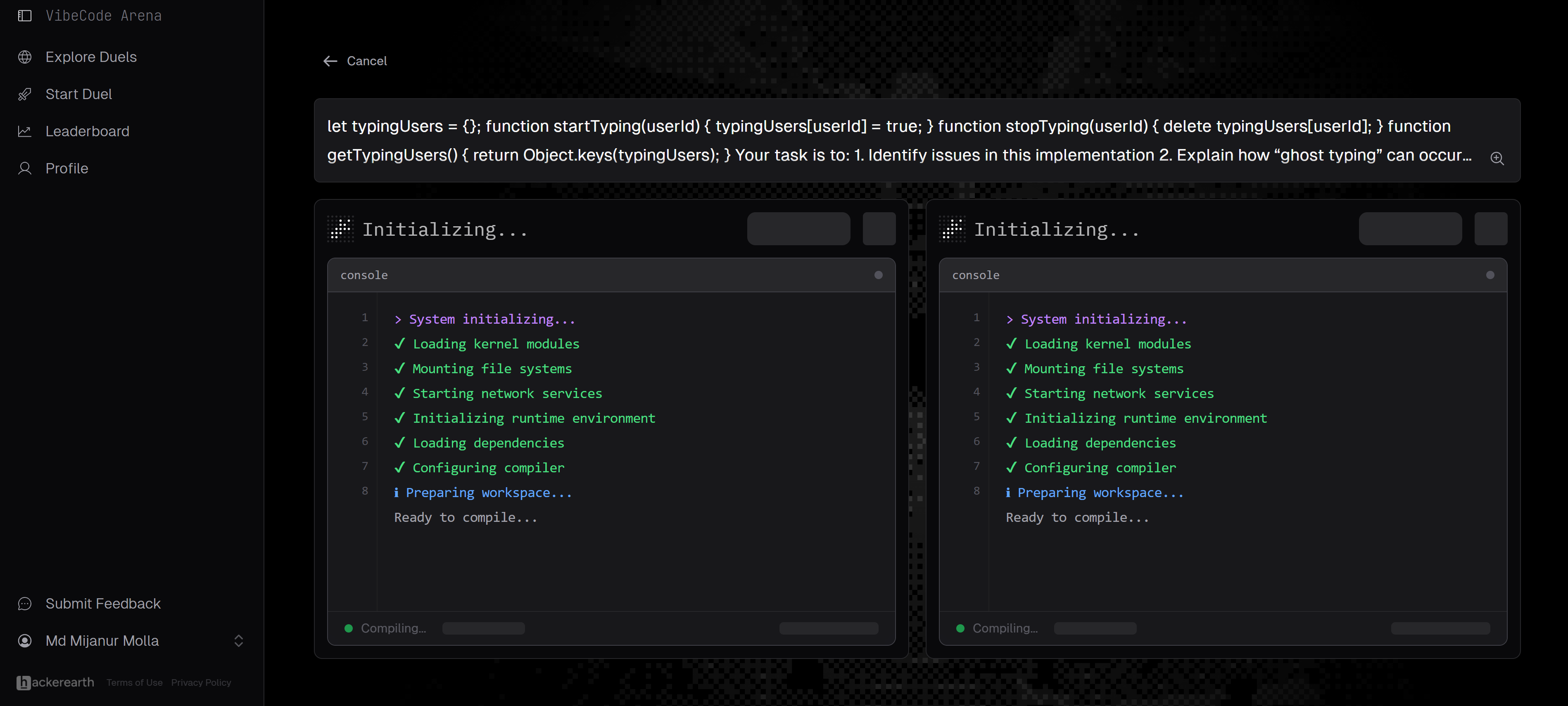Click the user avatar icon beside Md Mijanur Molla

pos(25,641)
